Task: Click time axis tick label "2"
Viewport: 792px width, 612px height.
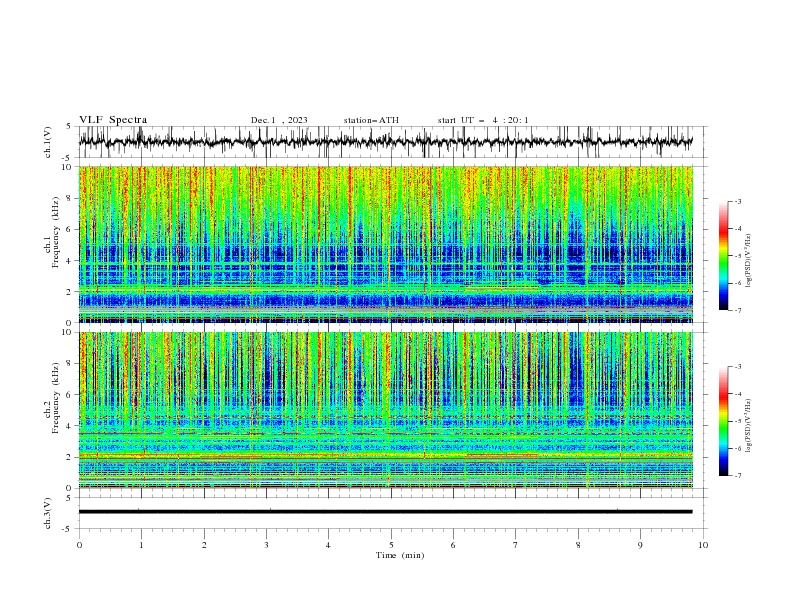Action: coord(204,545)
